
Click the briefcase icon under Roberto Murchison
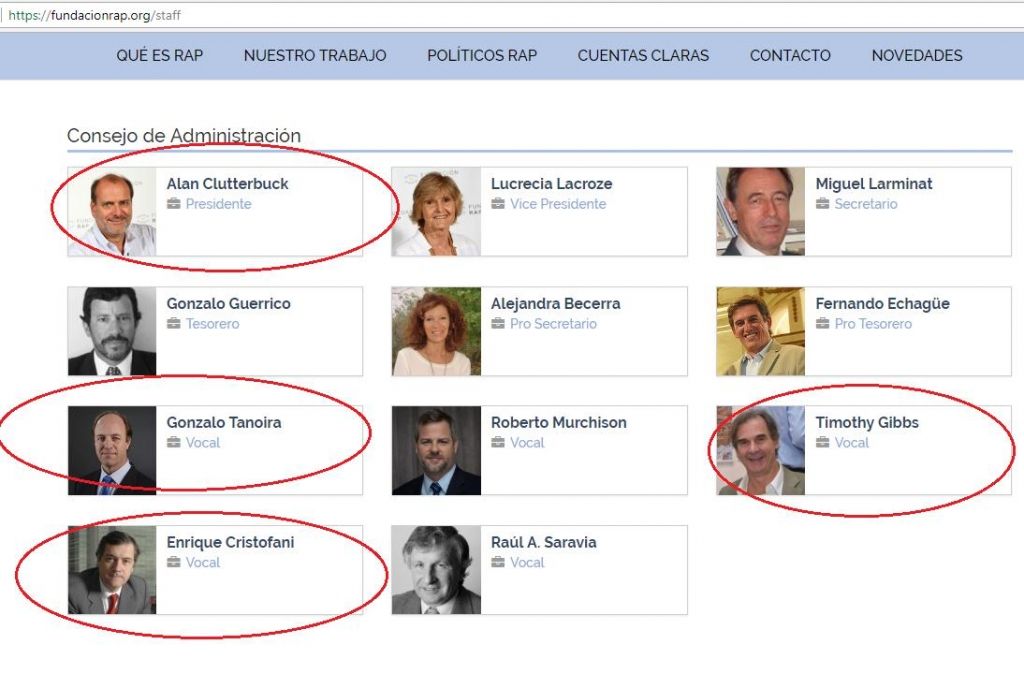(498, 443)
